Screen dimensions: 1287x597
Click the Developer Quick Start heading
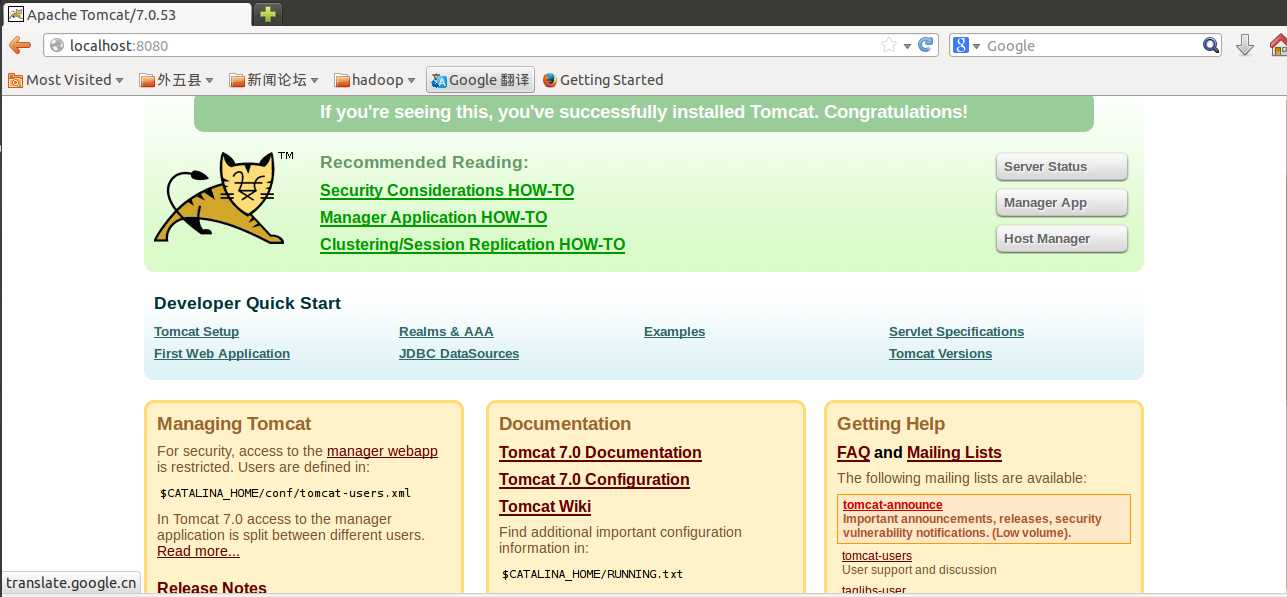(247, 303)
